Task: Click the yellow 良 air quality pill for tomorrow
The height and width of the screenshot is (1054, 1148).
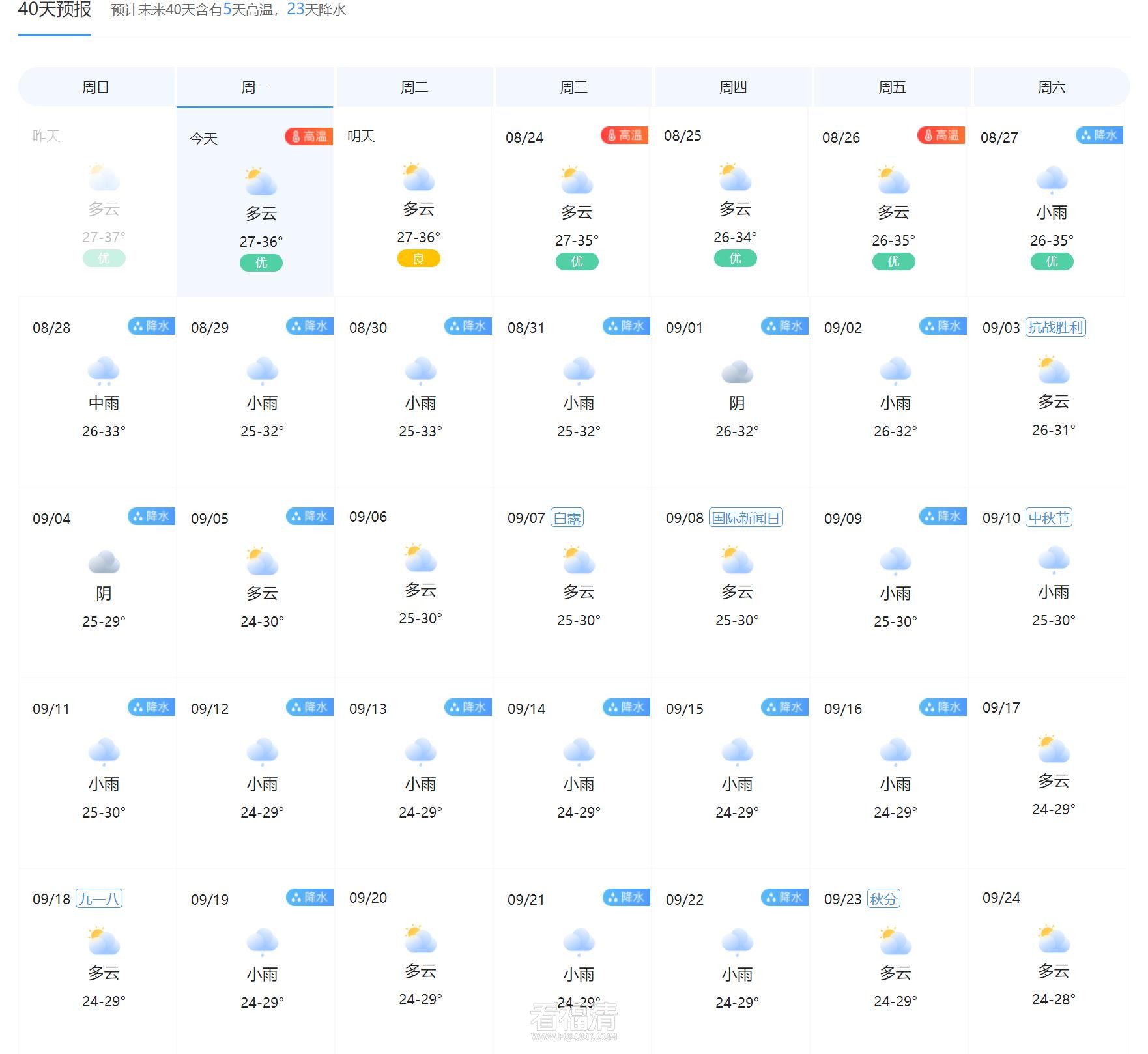Action: pos(420,259)
